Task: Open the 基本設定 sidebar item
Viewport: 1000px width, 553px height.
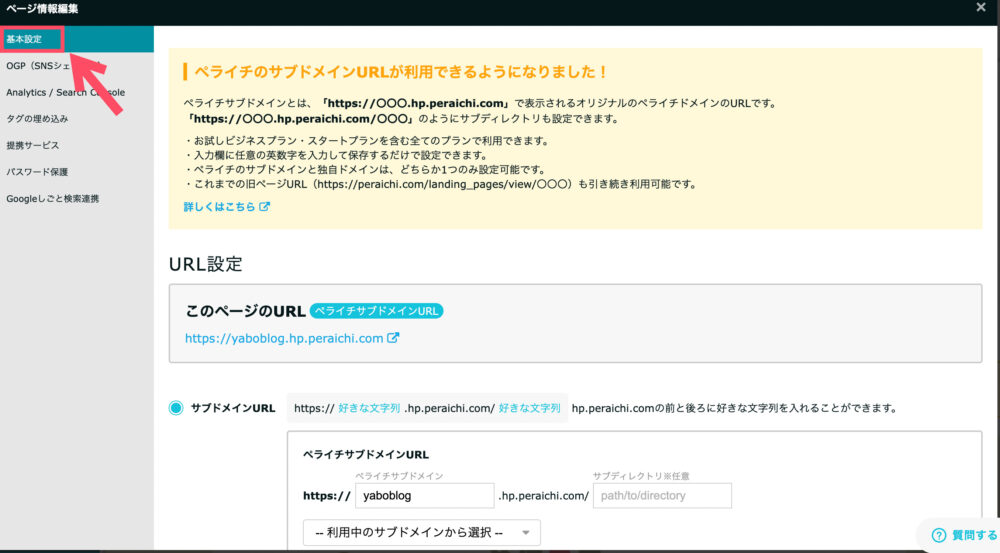Action: [x=77, y=39]
